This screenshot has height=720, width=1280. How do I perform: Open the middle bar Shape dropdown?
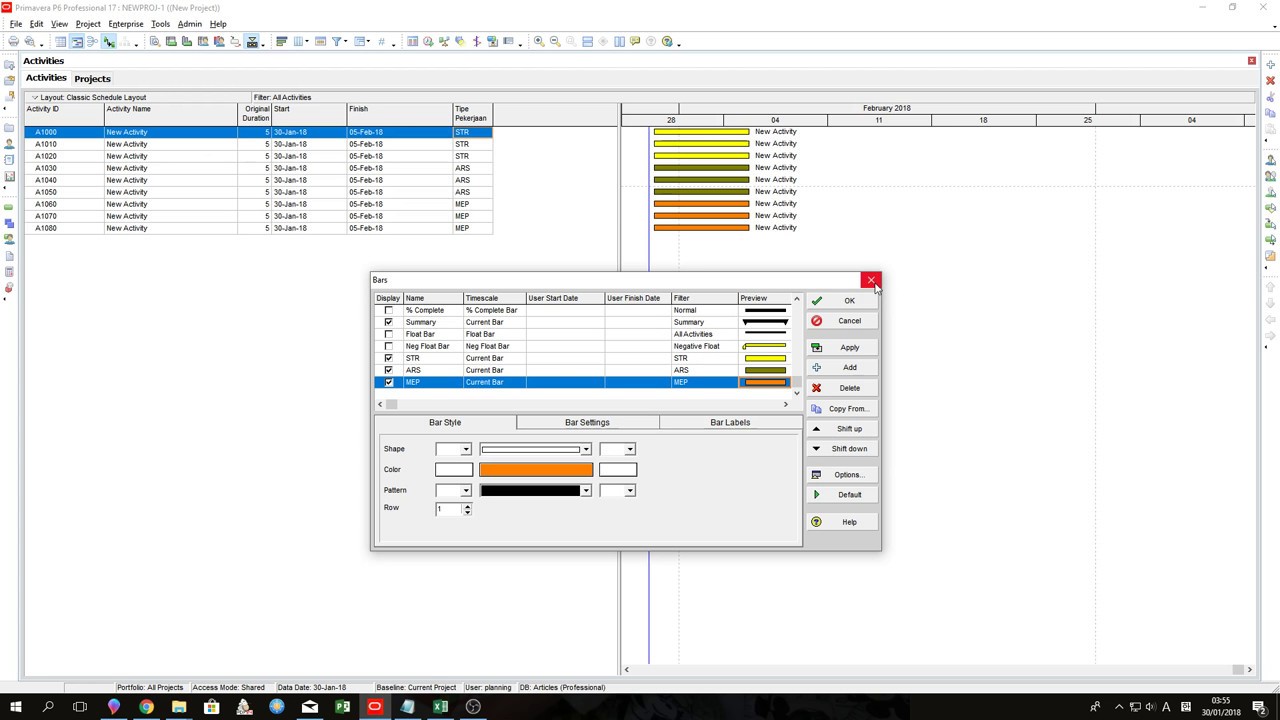click(x=586, y=450)
